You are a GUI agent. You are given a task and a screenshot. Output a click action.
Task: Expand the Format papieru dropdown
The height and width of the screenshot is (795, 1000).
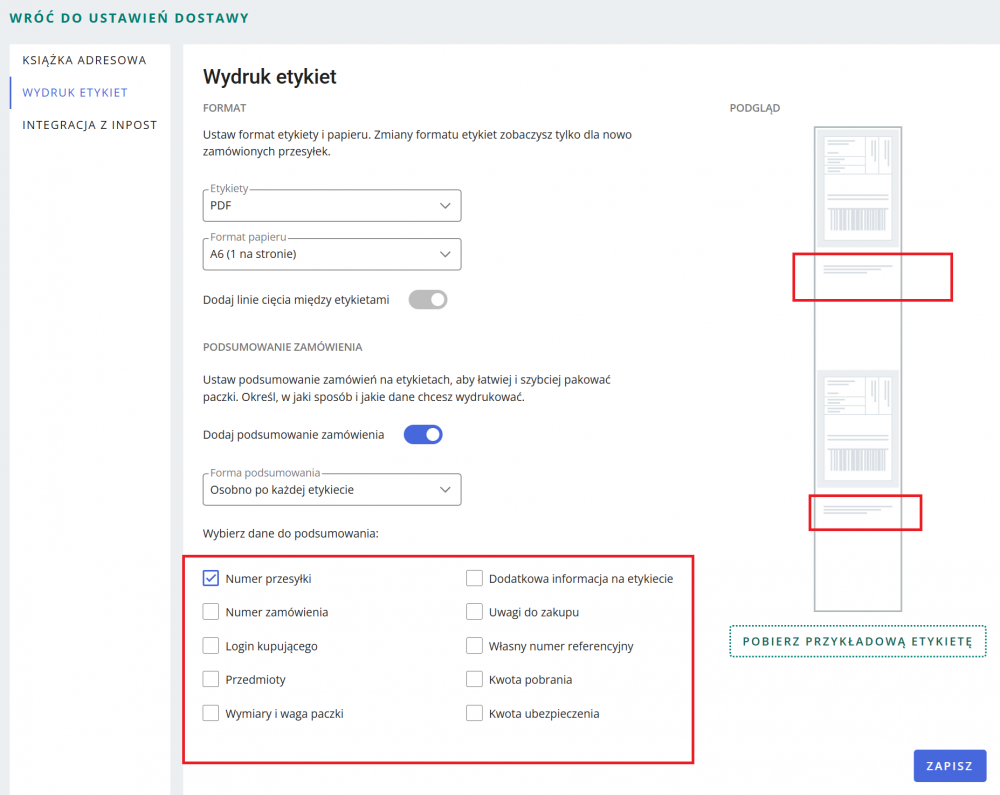[331, 254]
